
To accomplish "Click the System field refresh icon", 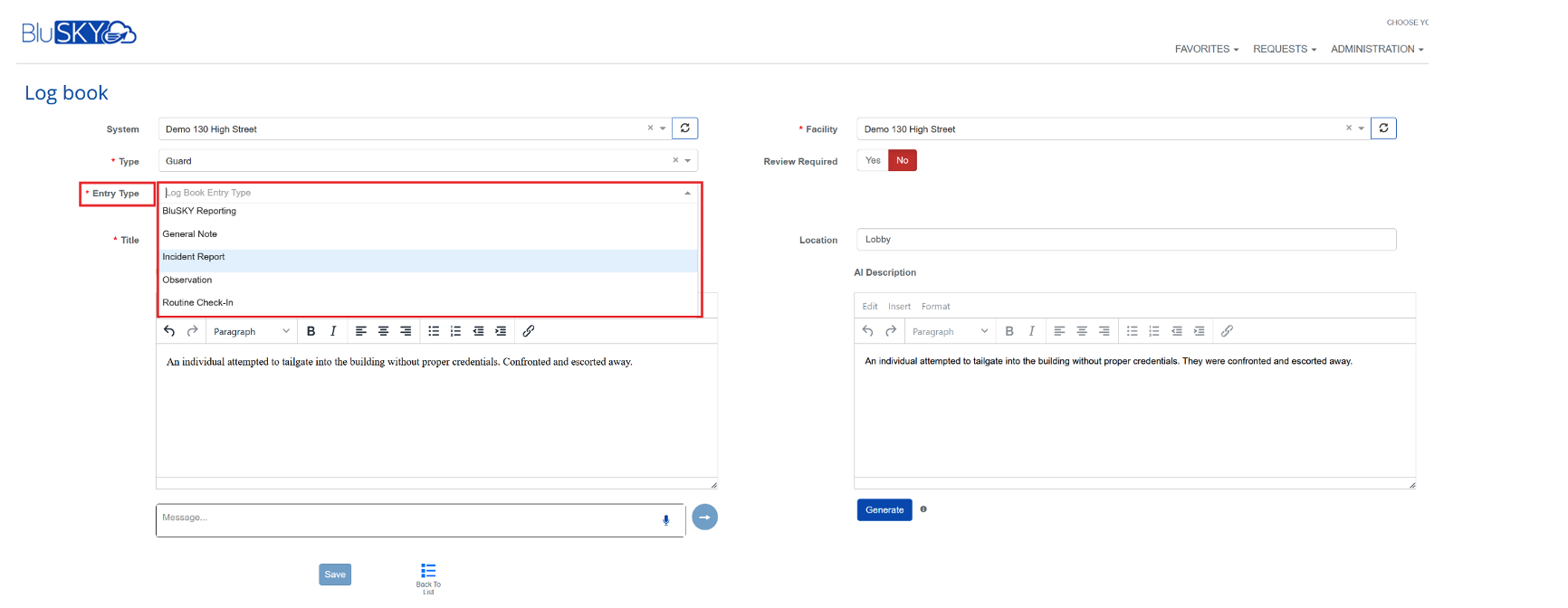I will 684,128.
